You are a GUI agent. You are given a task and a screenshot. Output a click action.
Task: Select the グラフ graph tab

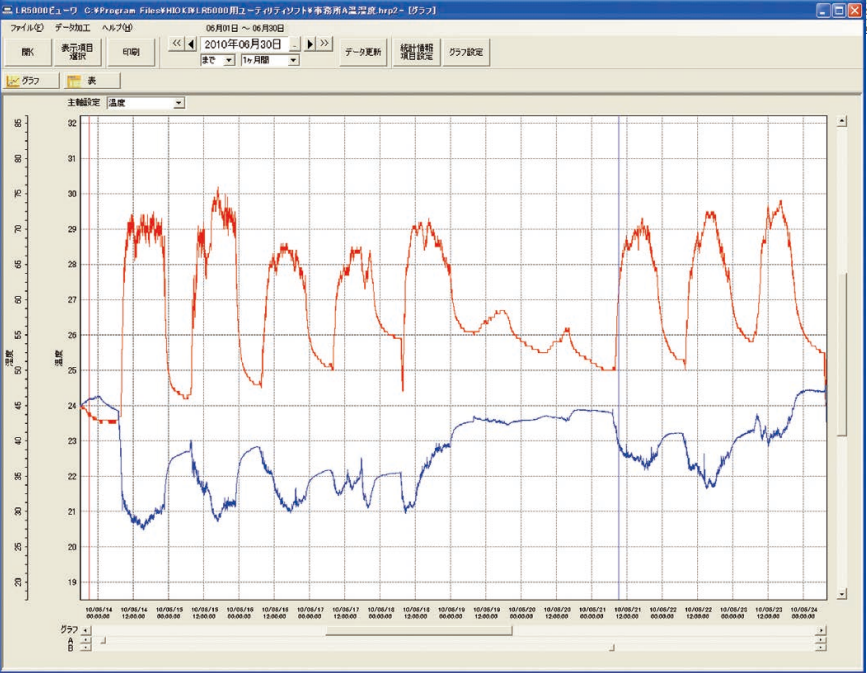click(x=30, y=81)
